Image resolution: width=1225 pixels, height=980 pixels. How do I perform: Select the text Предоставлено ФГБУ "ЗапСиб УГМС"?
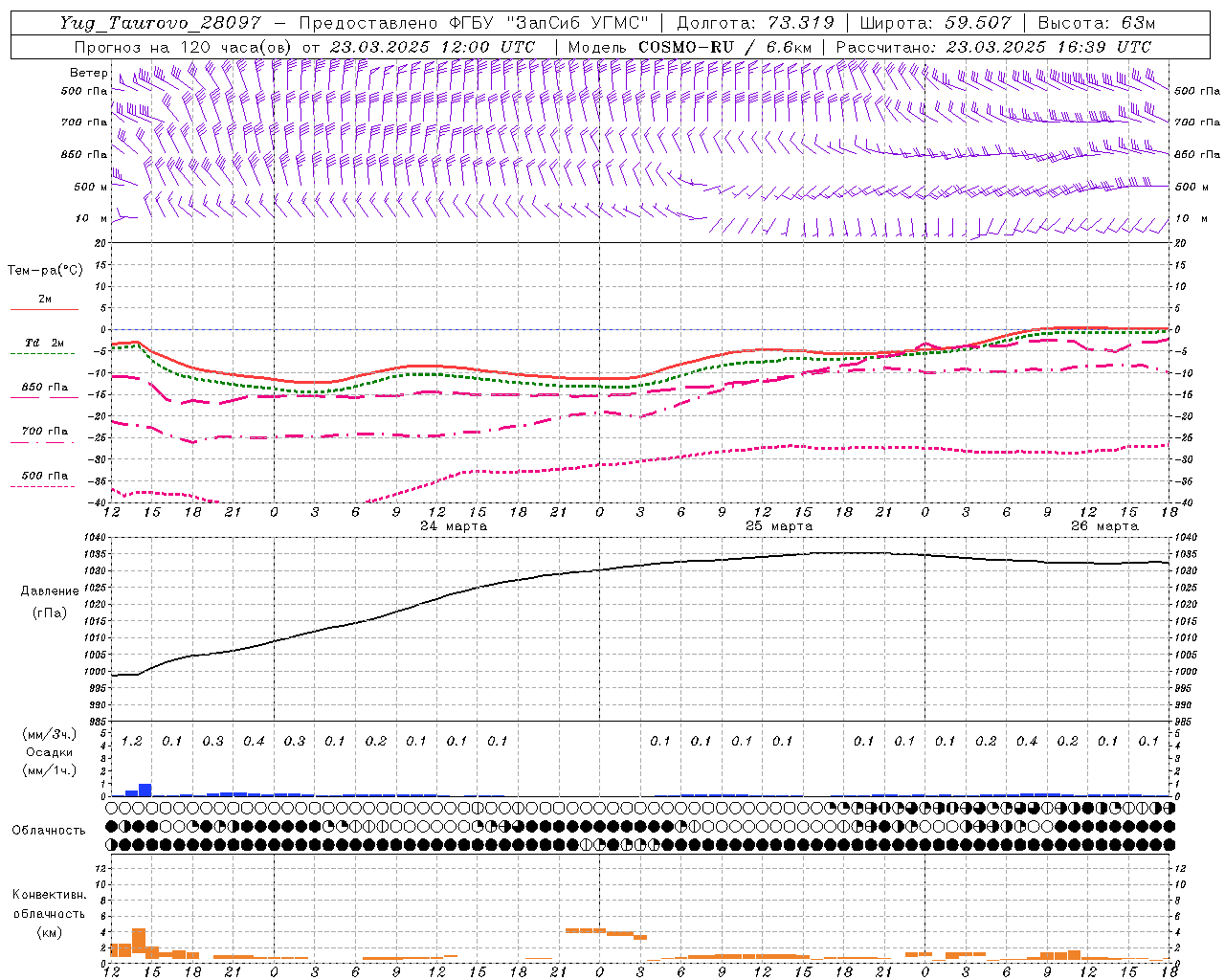(475, 23)
